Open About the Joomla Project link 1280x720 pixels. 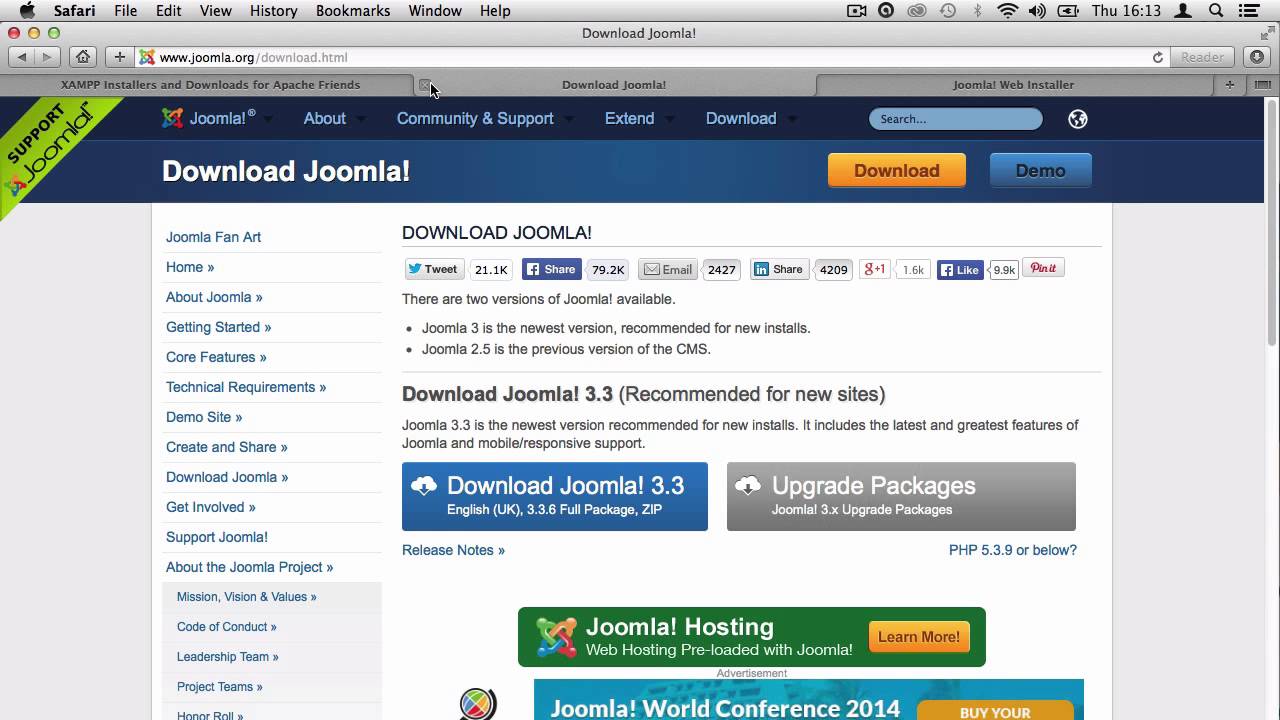(249, 567)
